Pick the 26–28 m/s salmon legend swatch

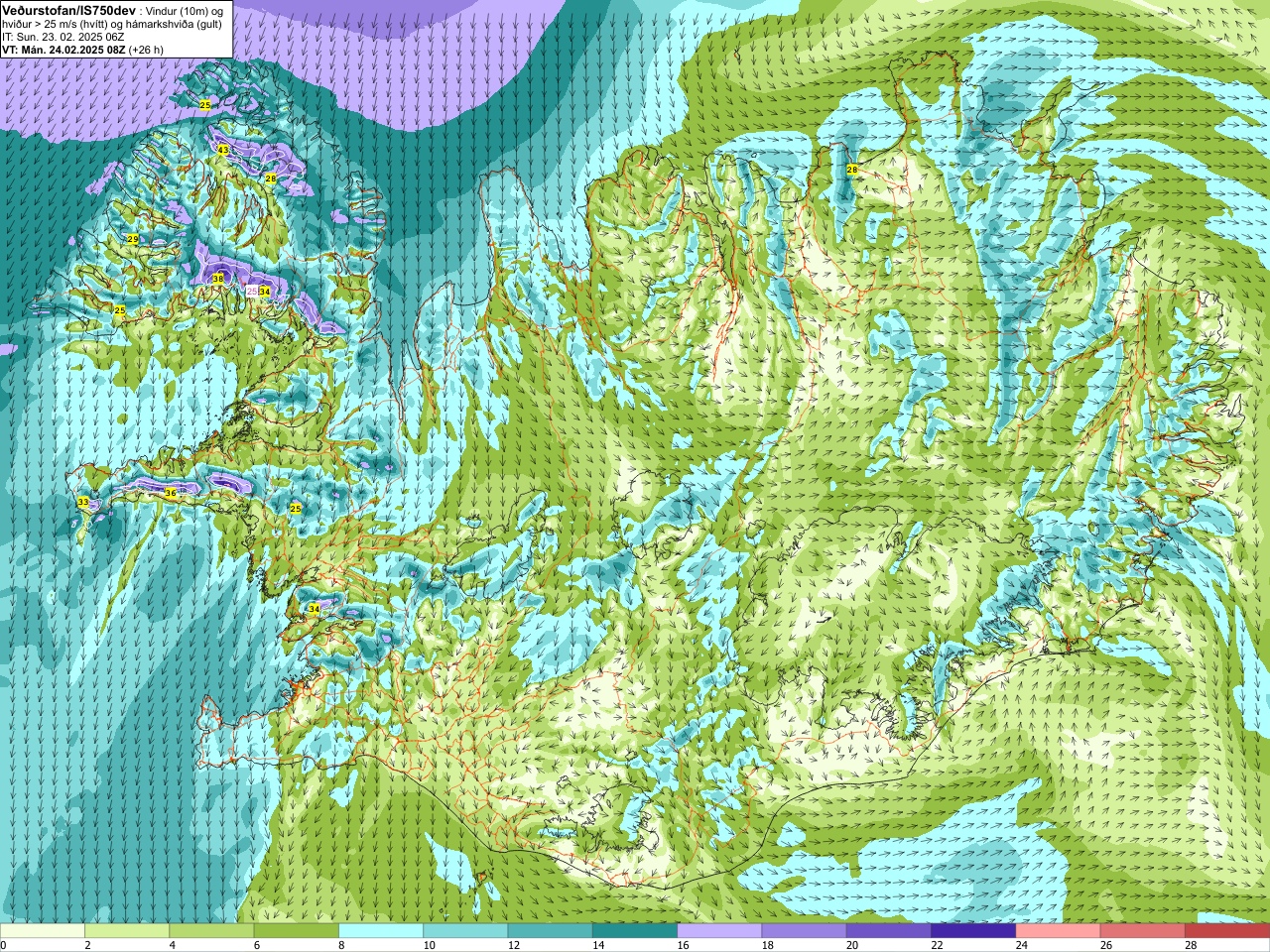point(1143,931)
